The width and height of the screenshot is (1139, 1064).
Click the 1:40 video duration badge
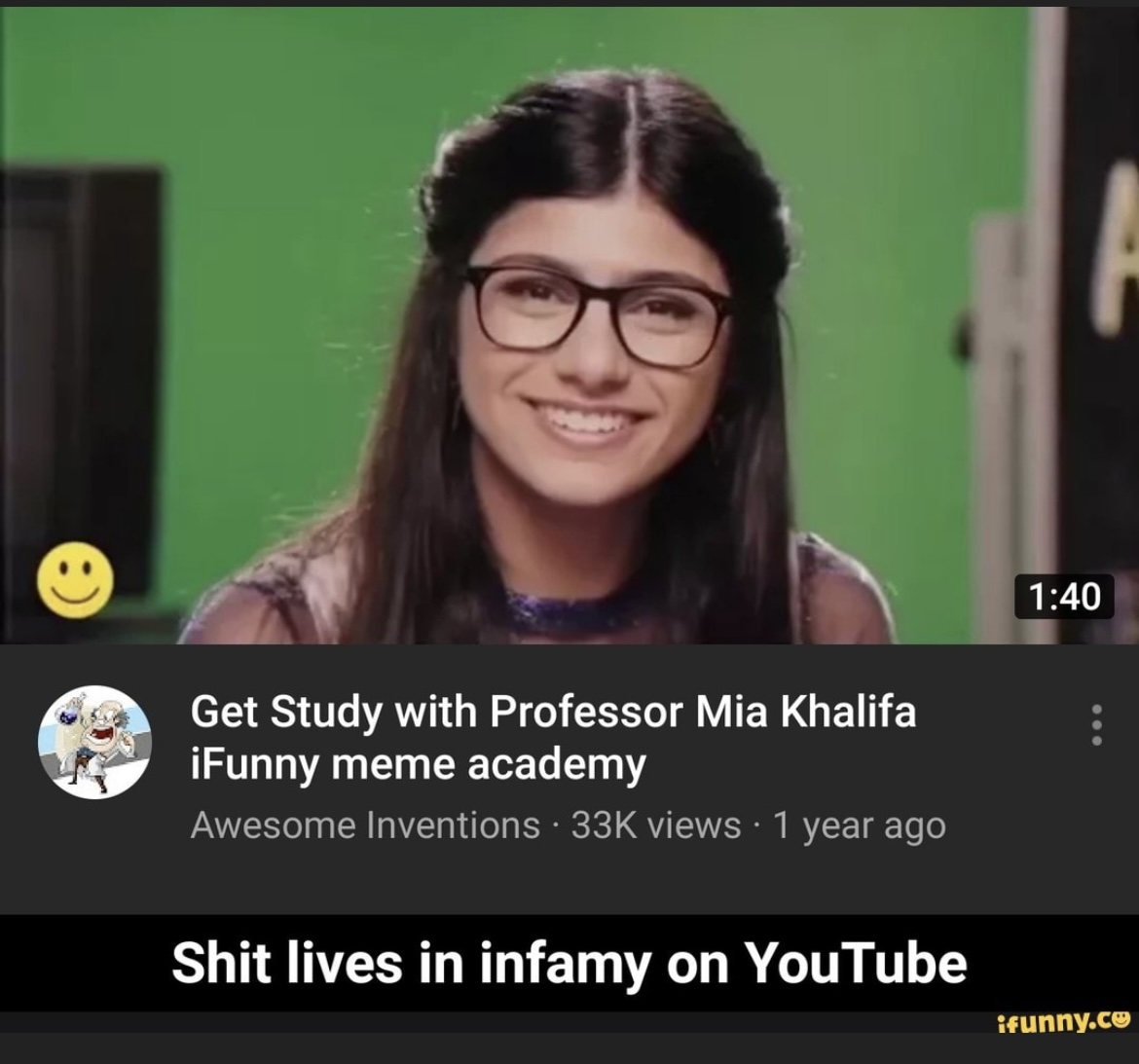tap(1064, 597)
